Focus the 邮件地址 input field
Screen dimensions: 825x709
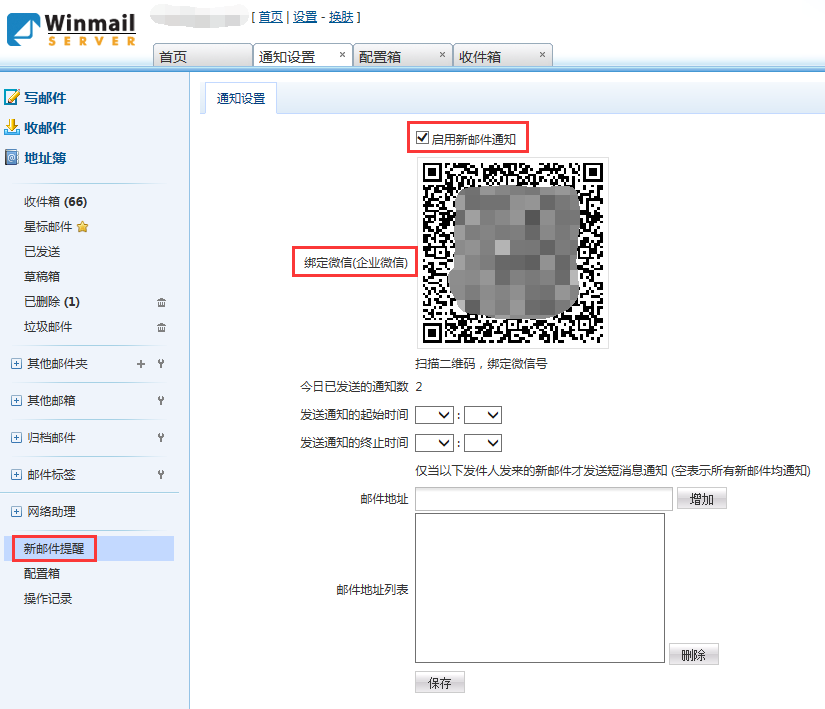(x=544, y=499)
